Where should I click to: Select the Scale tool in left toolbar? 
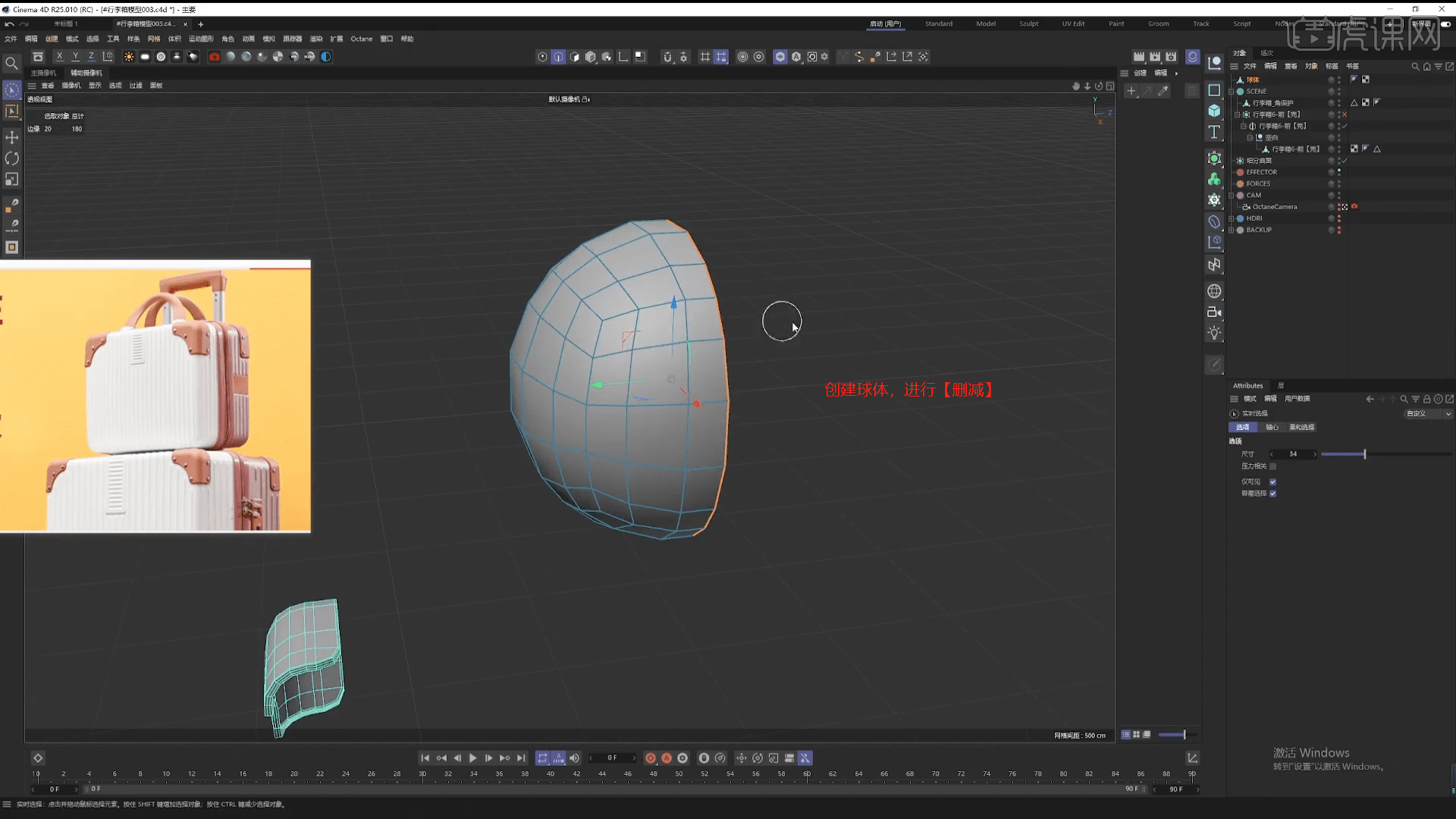11,180
